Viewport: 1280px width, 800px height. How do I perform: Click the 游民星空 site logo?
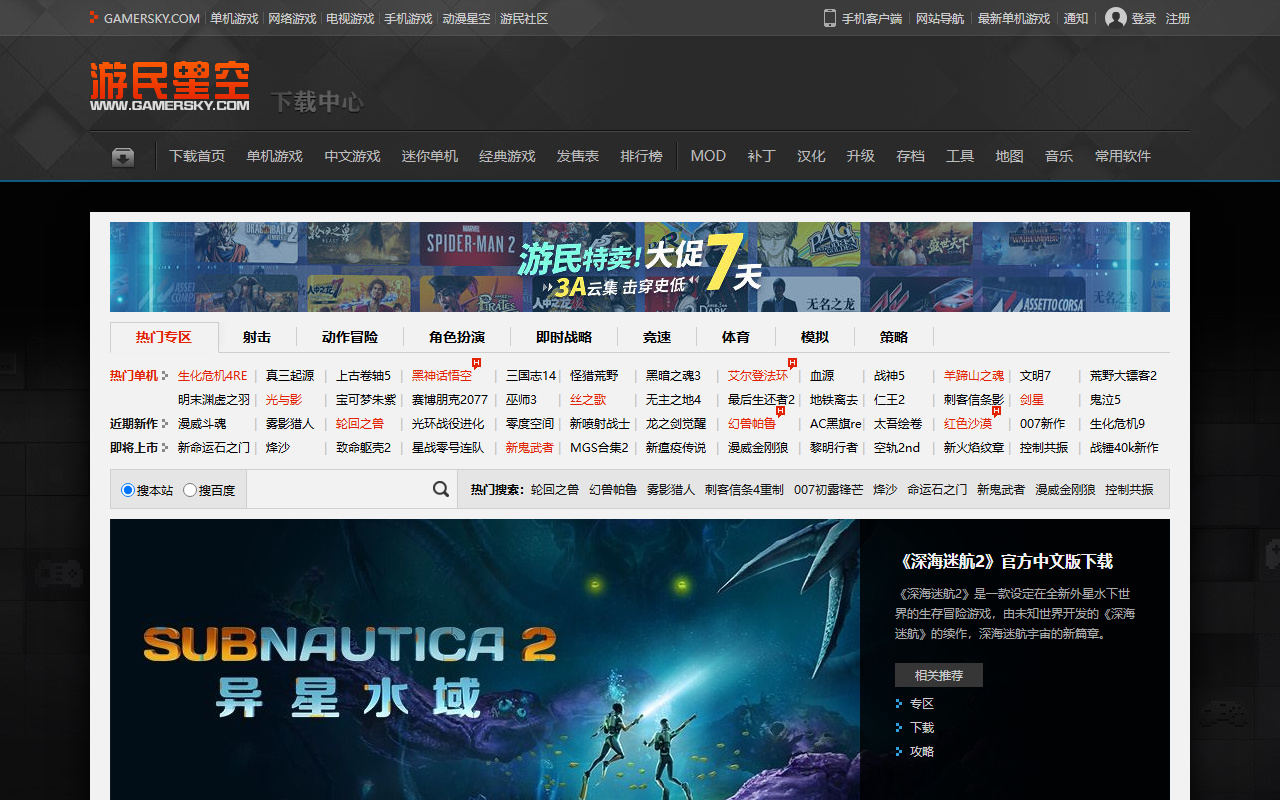click(x=170, y=86)
